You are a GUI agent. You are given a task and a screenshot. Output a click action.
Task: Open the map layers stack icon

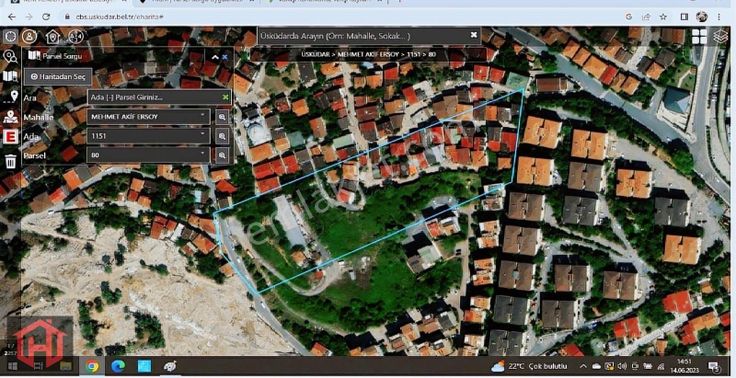pos(721,36)
